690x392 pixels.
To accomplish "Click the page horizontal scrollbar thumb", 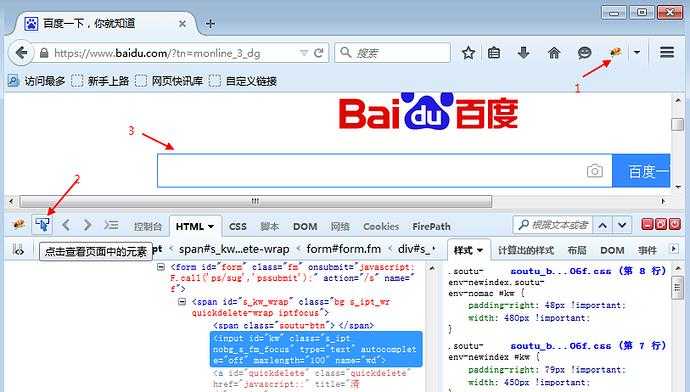I will click(x=255, y=201).
